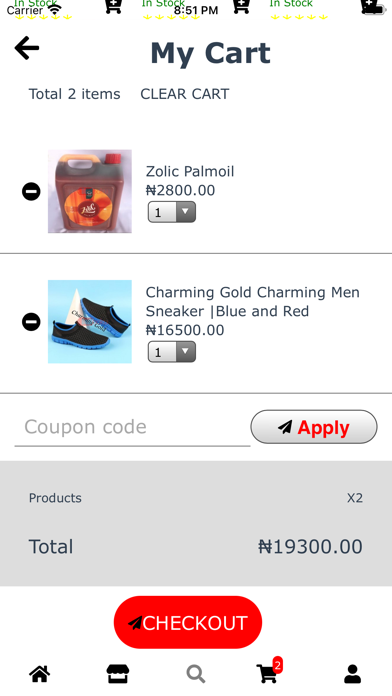The image size is (392, 696).
Task: Select the Zolic Palmoil product name
Action: point(190,171)
